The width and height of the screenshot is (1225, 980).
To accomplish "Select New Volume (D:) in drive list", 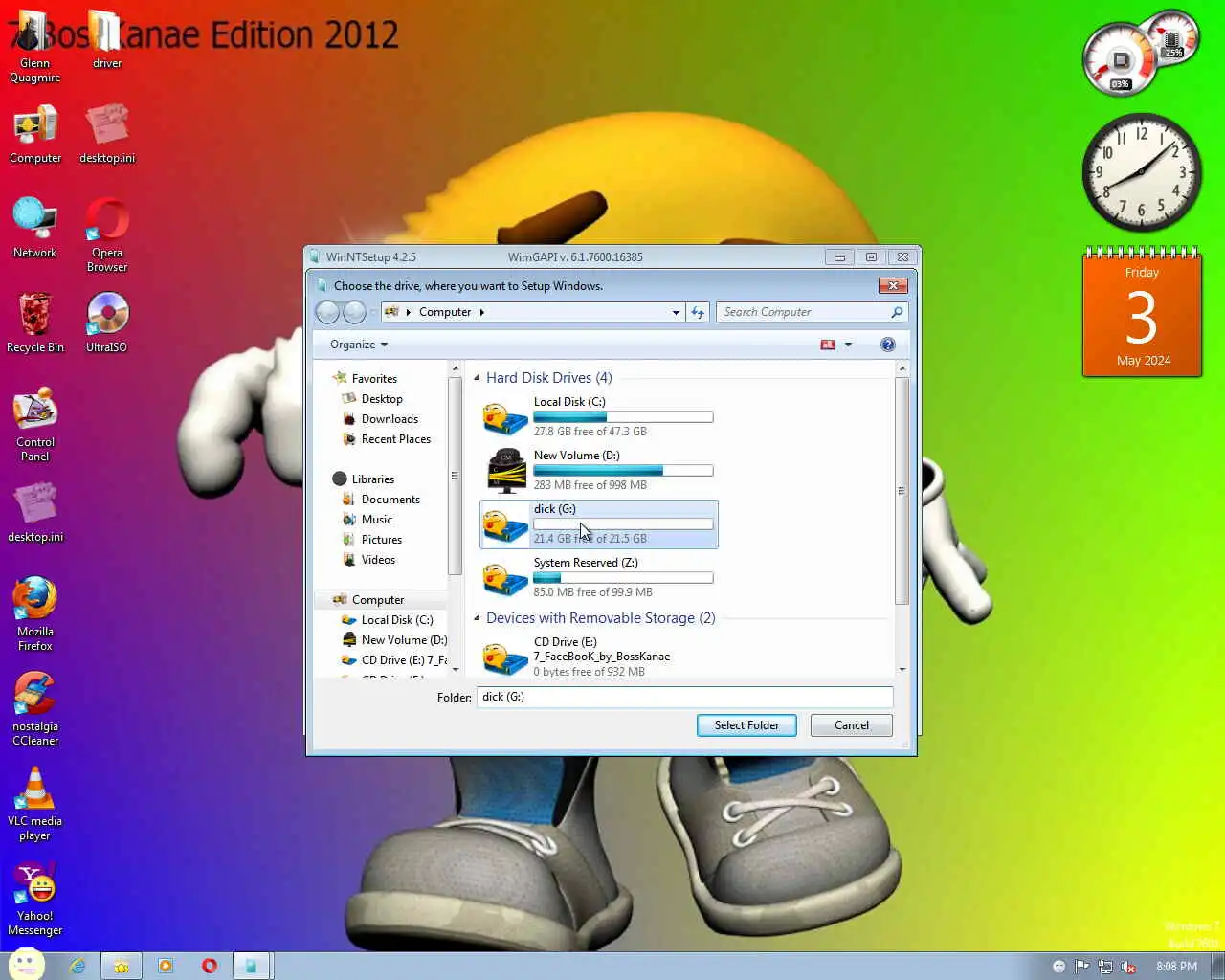I will point(598,471).
